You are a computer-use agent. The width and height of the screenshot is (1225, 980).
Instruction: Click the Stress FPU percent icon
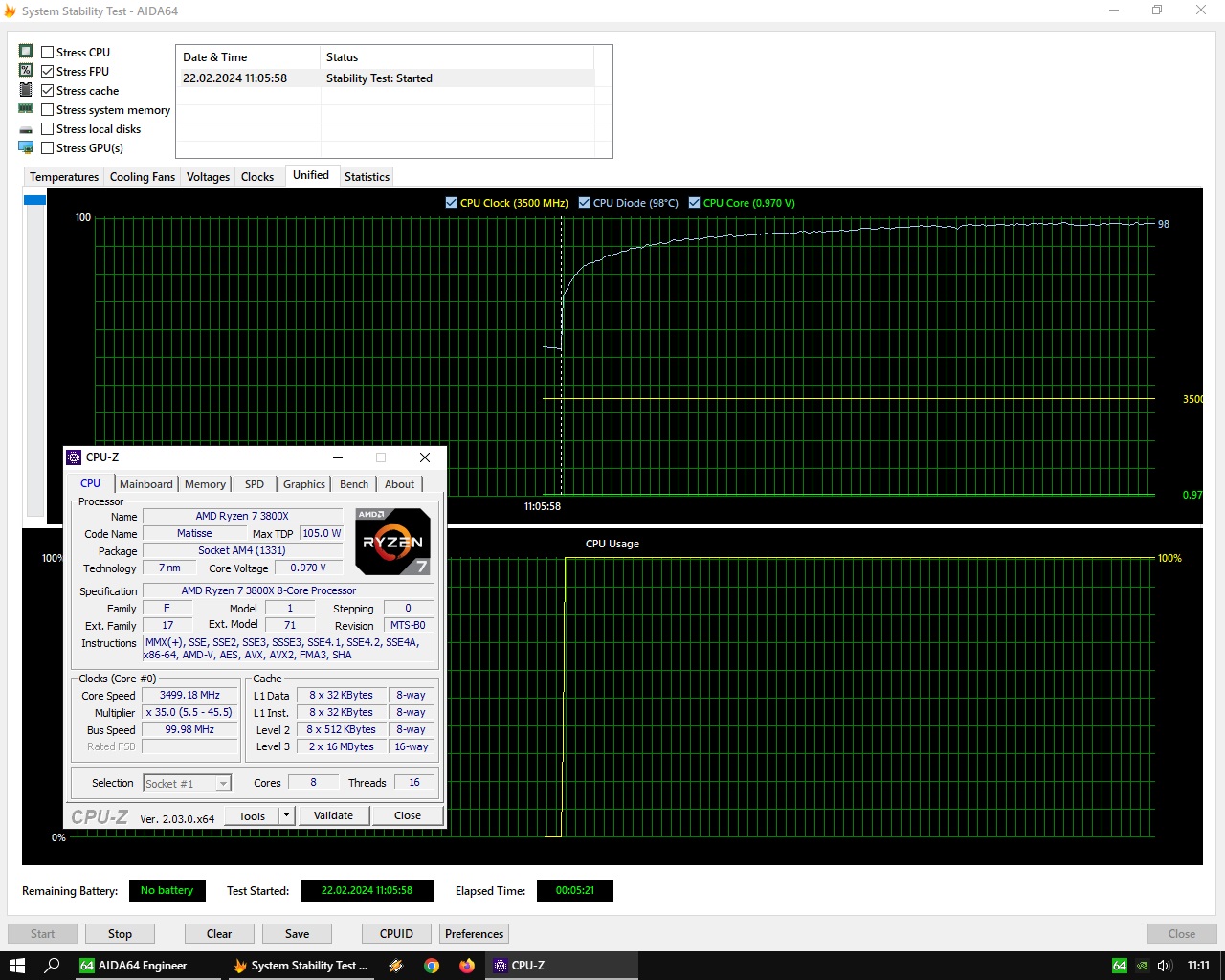pos(26,71)
